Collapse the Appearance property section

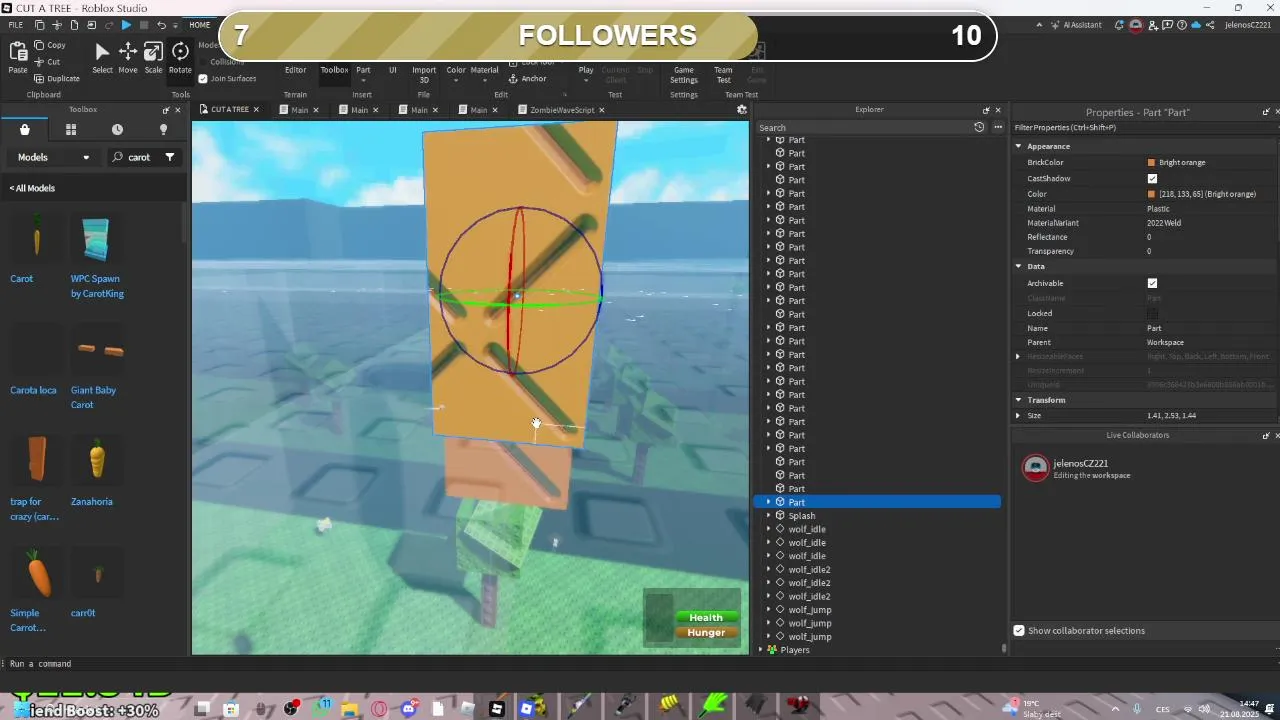(1019, 146)
